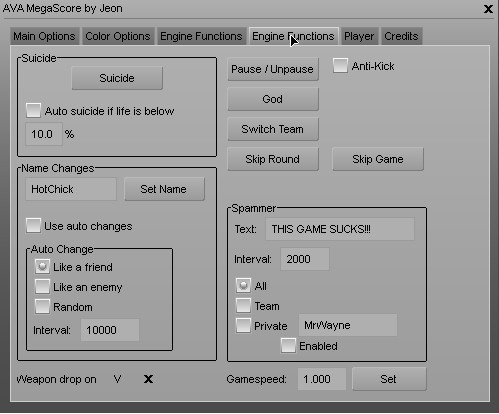This screenshot has width=499, height=414.
Task: Focus the Gamespeed input field
Action: 322,379
